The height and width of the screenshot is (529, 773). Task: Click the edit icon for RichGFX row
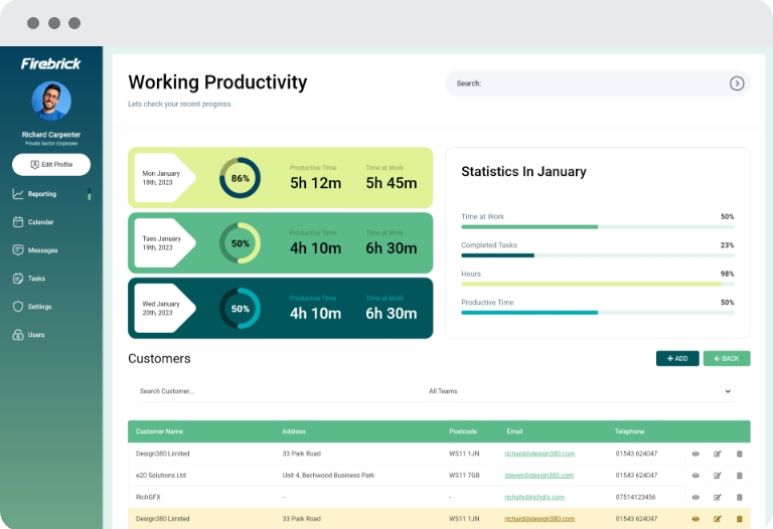pyautogui.click(x=717, y=497)
